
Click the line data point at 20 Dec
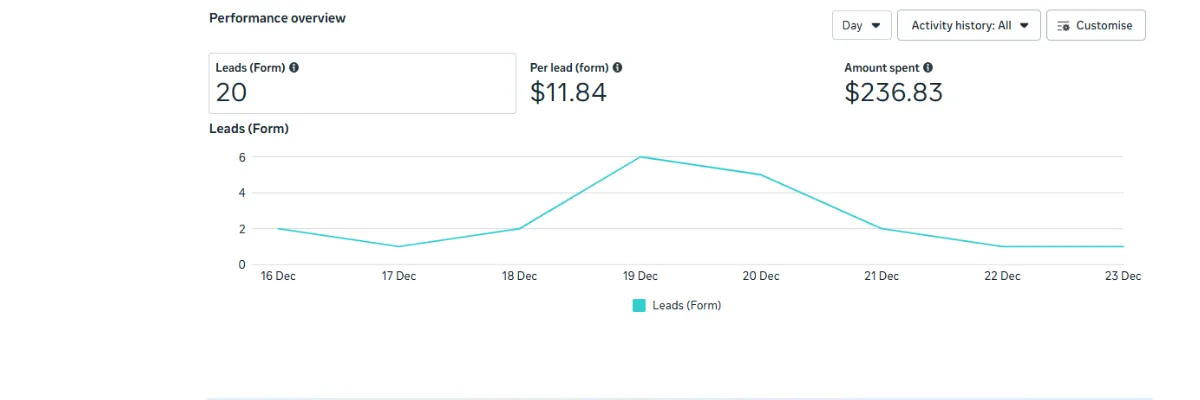pyautogui.click(x=761, y=175)
